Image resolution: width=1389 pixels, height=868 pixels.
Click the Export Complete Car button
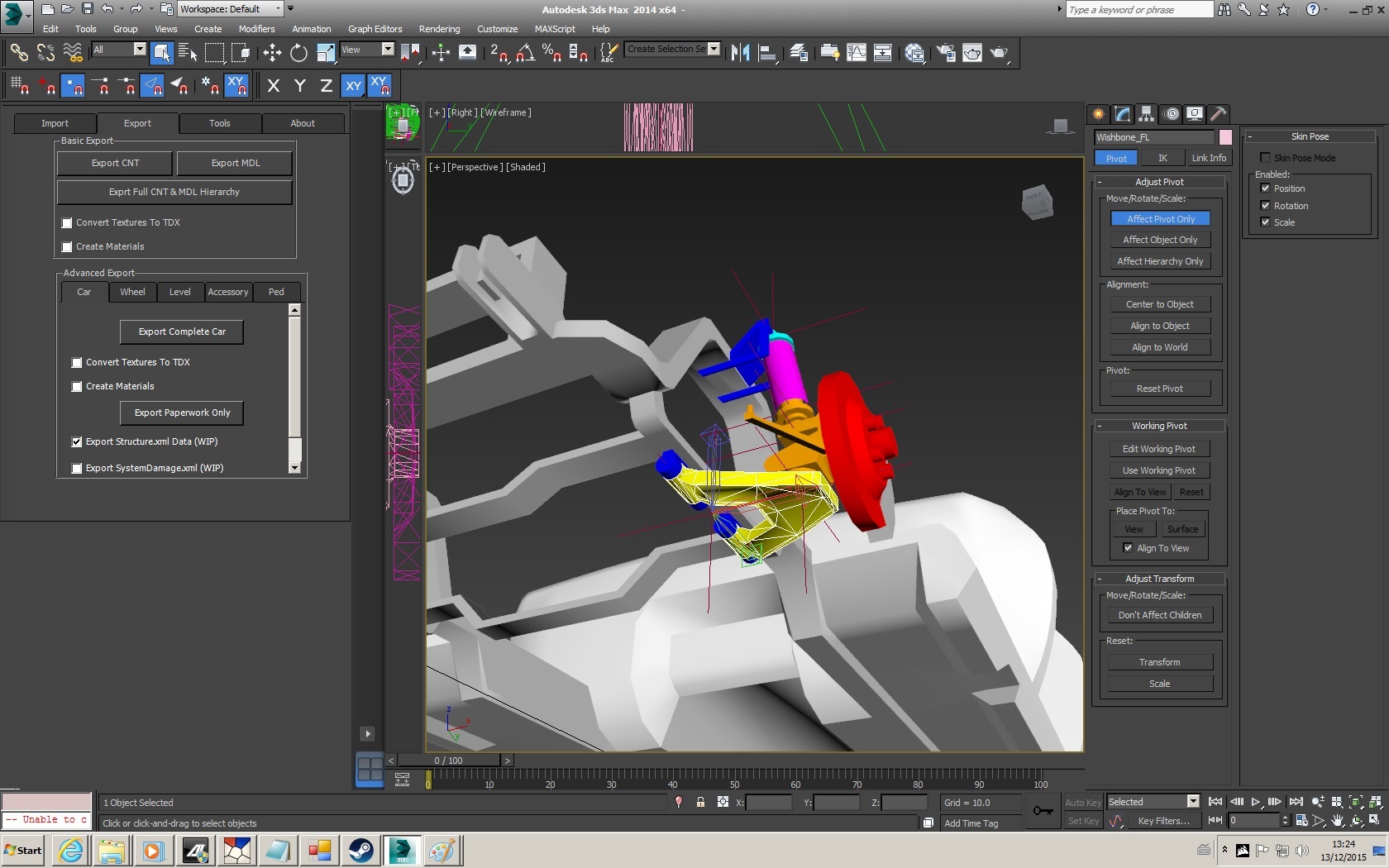(x=182, y=331)
